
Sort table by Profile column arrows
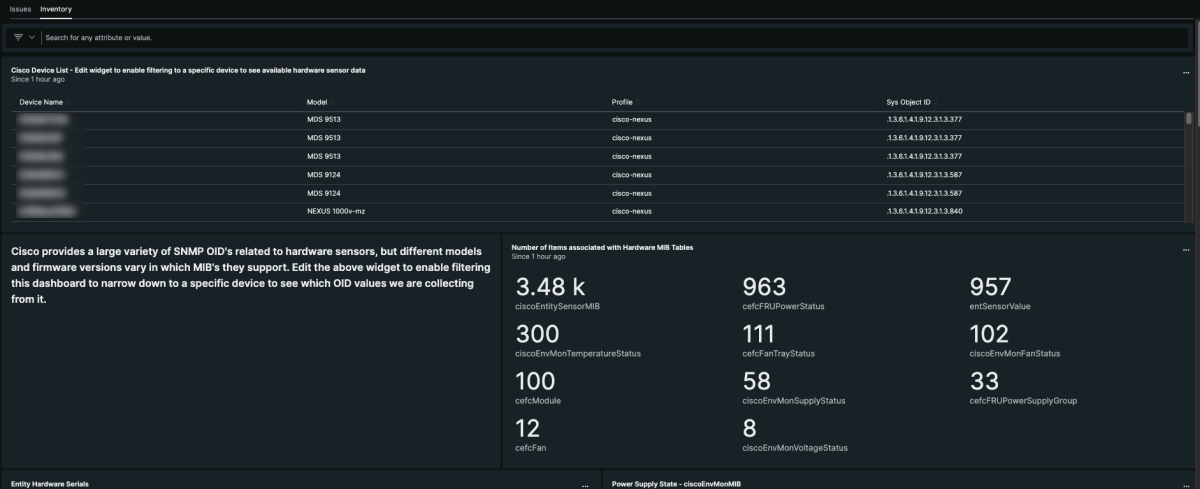pos(638,102)
